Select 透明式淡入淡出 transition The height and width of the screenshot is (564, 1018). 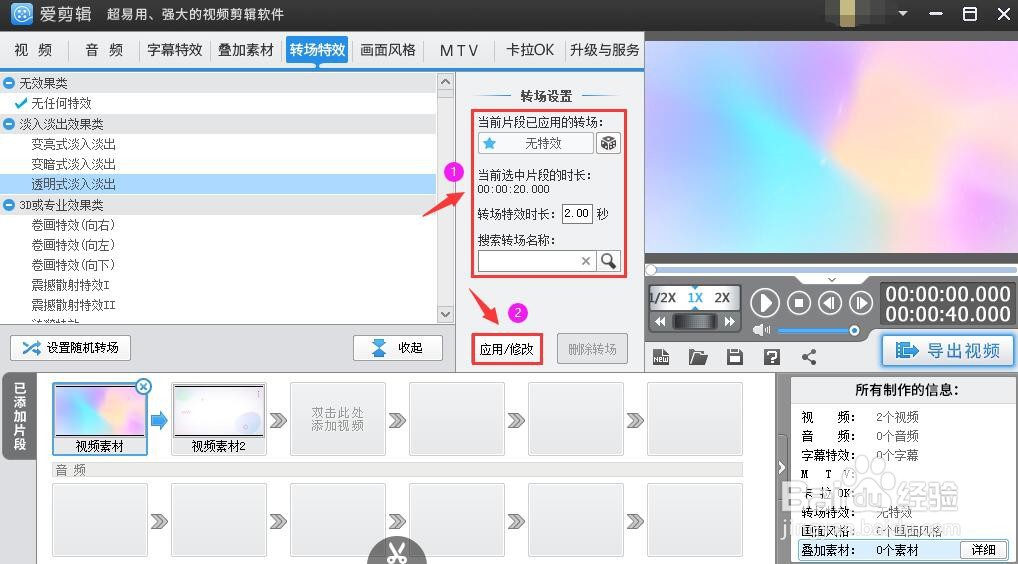(73, 184)
